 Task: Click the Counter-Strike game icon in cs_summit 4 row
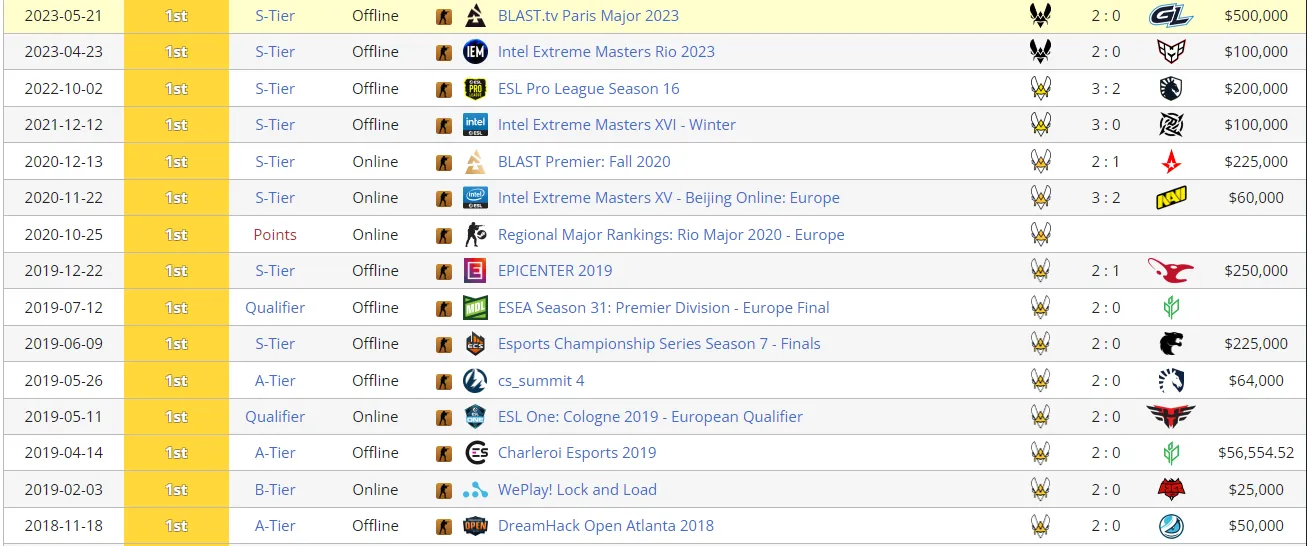(x=444, y=381)
